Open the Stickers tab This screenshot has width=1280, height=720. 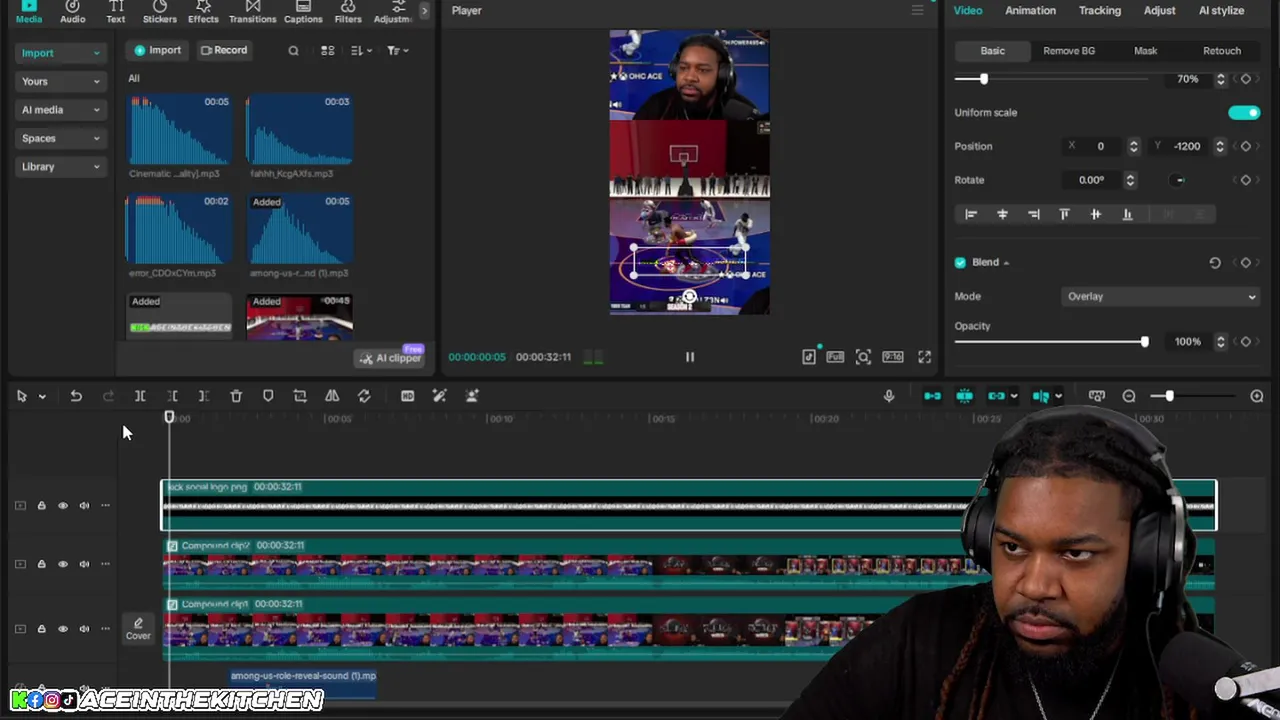point(159,13)
